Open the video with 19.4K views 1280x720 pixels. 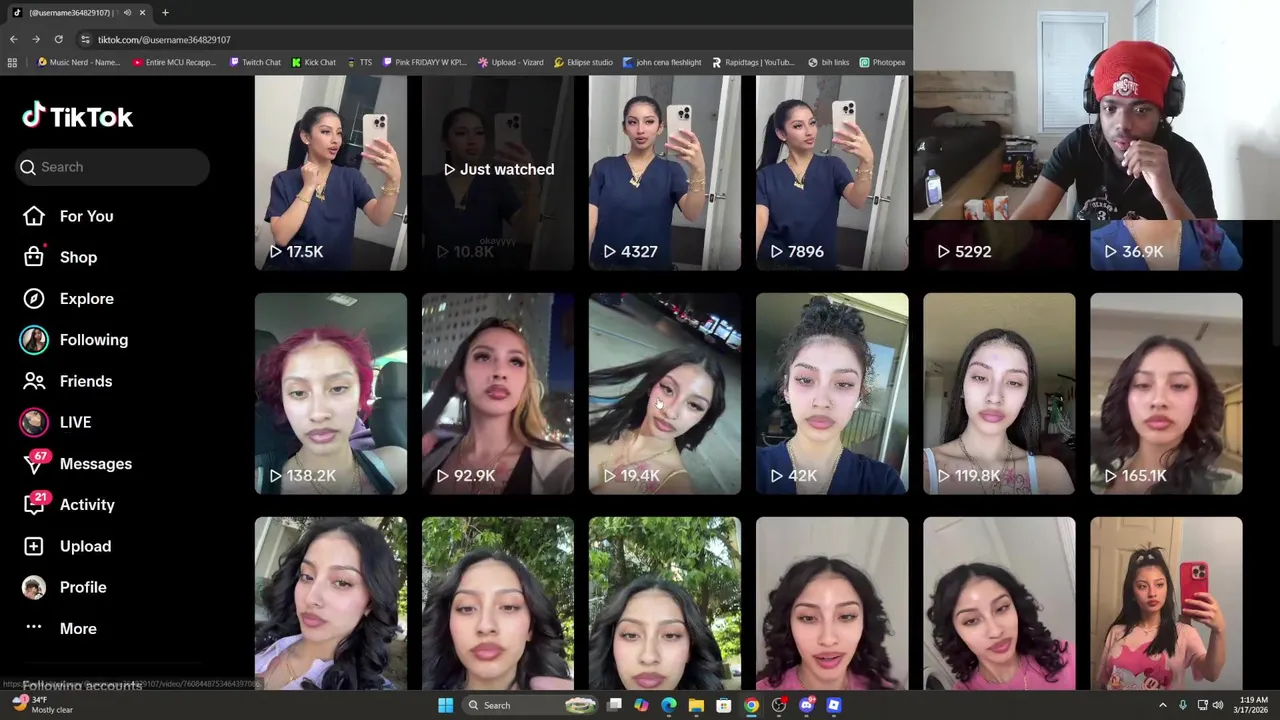click(665, 394)
